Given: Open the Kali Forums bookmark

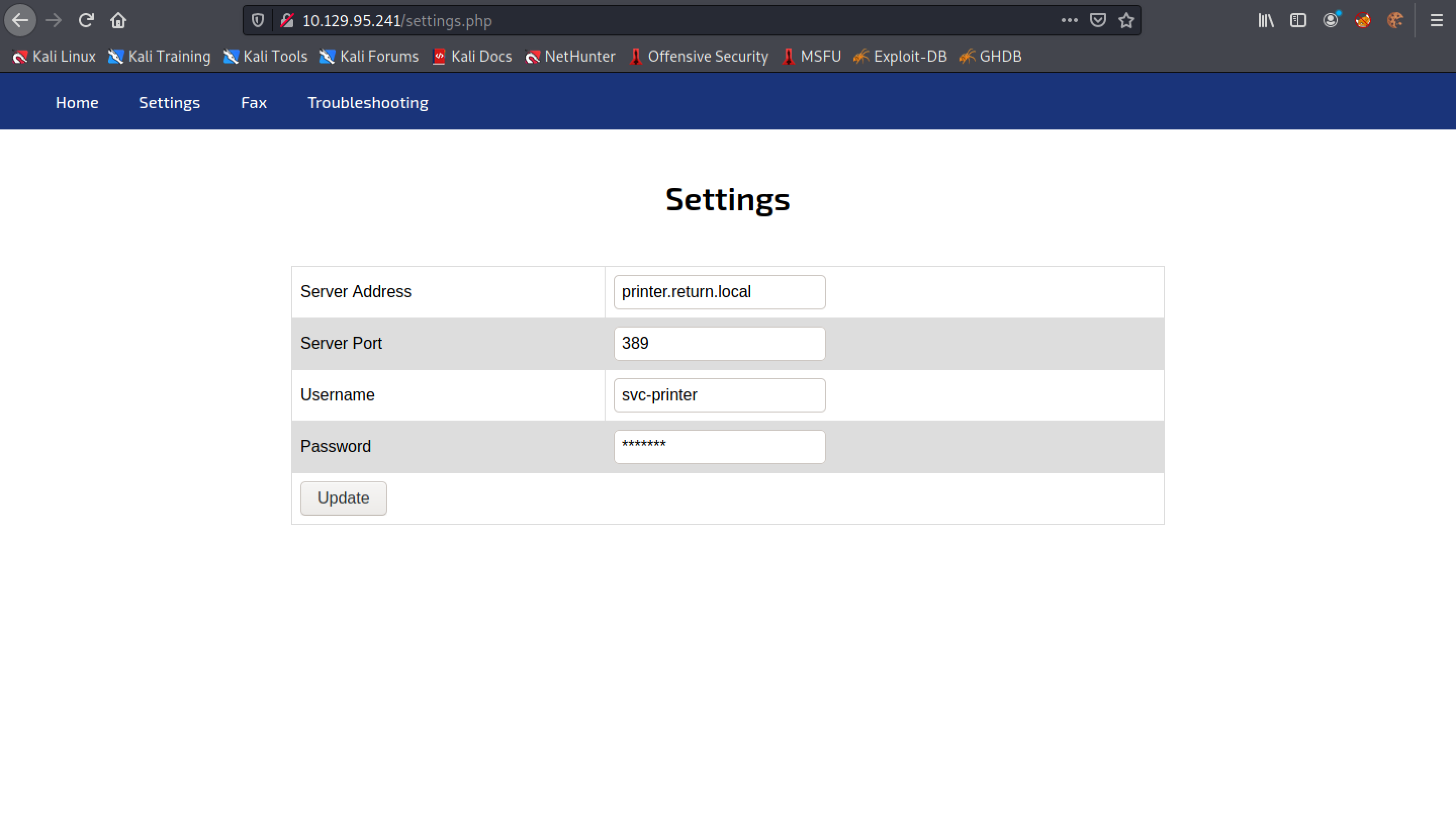Looking at the screenshot, I should [x=369, y=57].
